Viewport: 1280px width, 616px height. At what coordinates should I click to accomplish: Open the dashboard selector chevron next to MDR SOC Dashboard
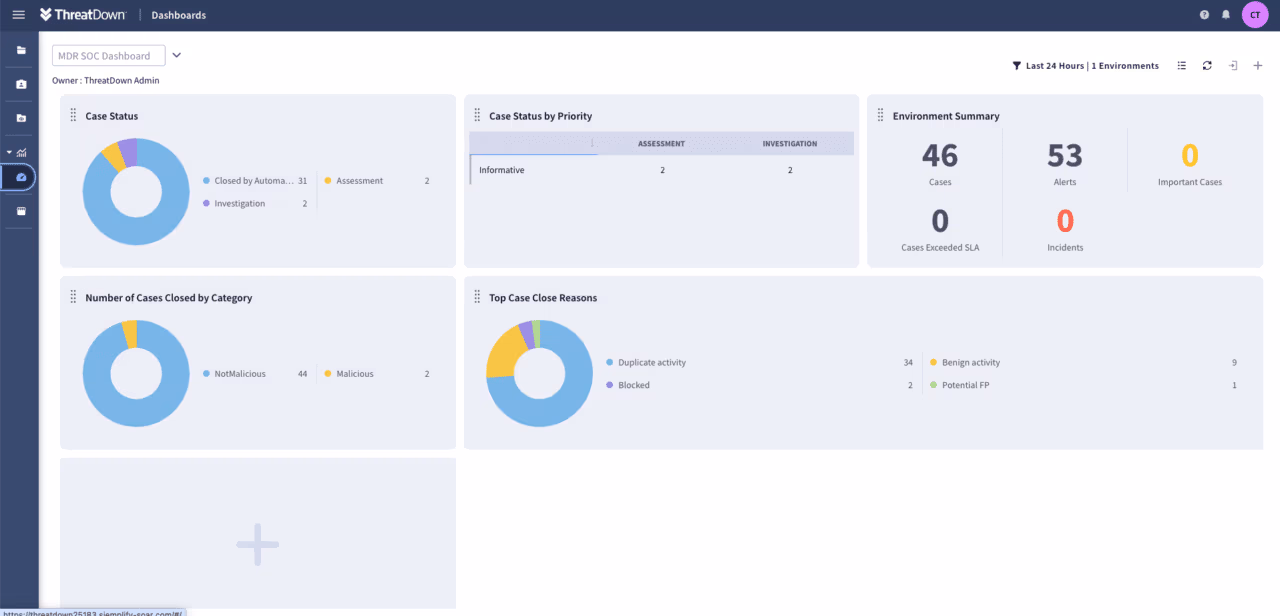pyautogui.click(x=177, y=55)
